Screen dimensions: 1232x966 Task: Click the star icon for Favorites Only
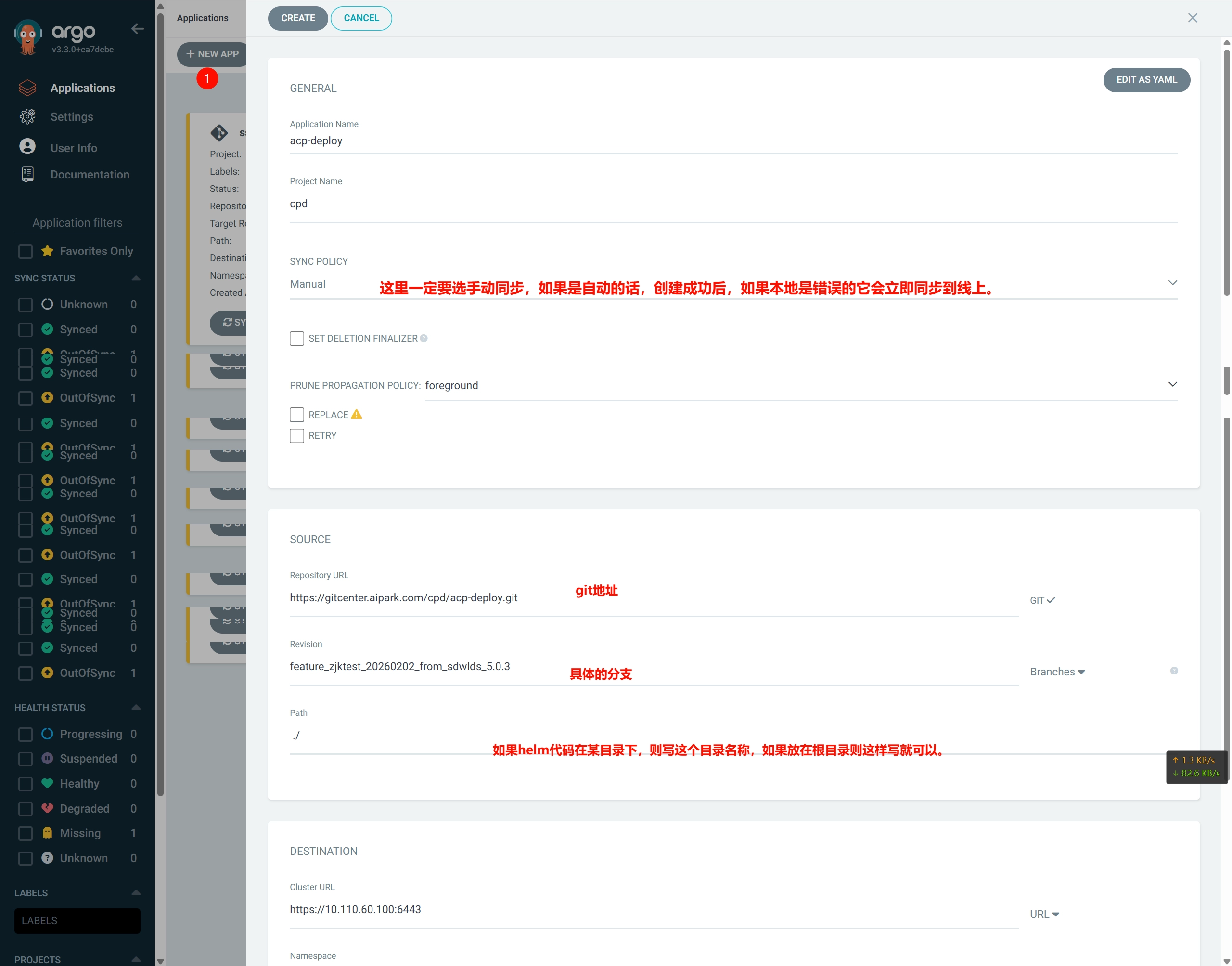[x=48, y=251]
